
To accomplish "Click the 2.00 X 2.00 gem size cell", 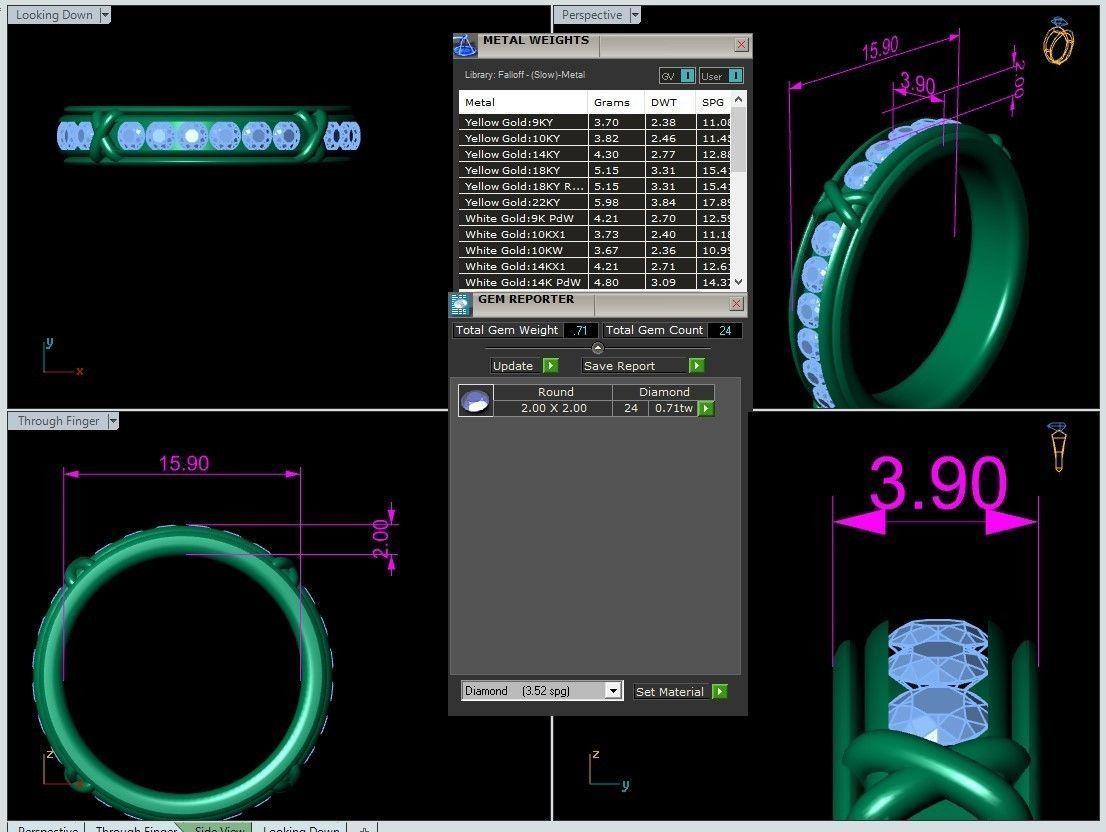I will tap(553, 408).
